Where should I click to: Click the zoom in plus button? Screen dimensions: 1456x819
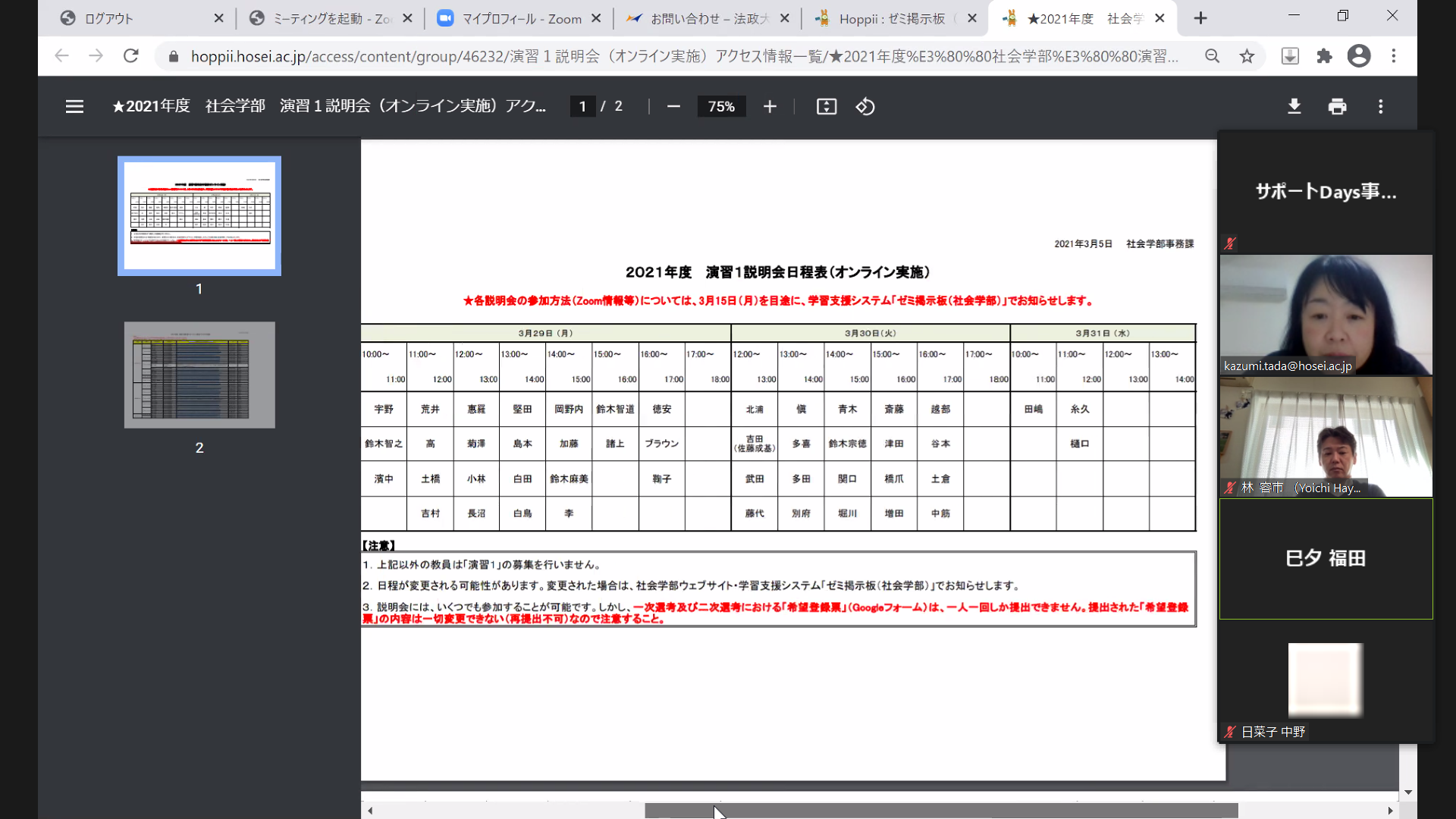coord(770,107)
